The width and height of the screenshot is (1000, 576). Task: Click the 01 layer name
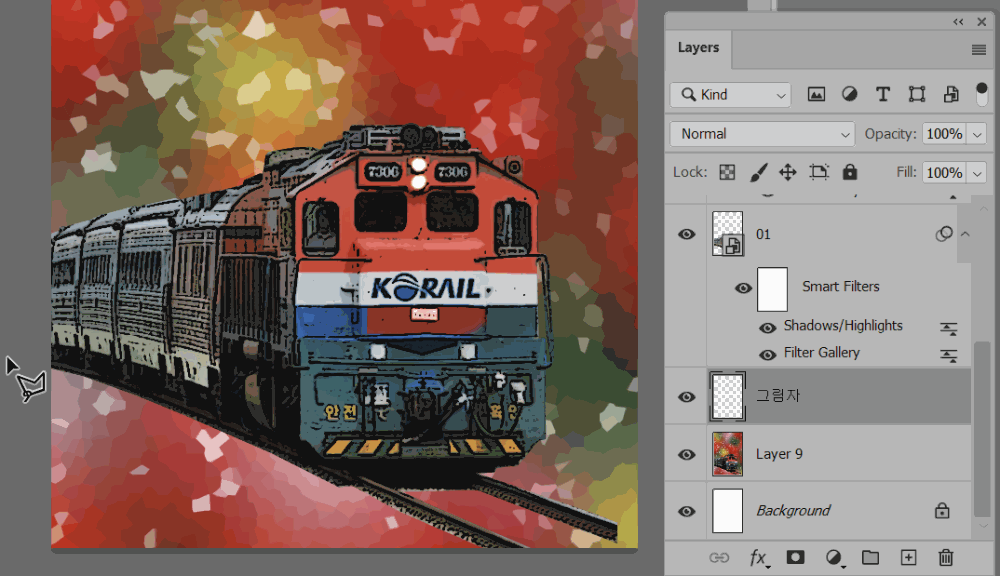[763, 235]
